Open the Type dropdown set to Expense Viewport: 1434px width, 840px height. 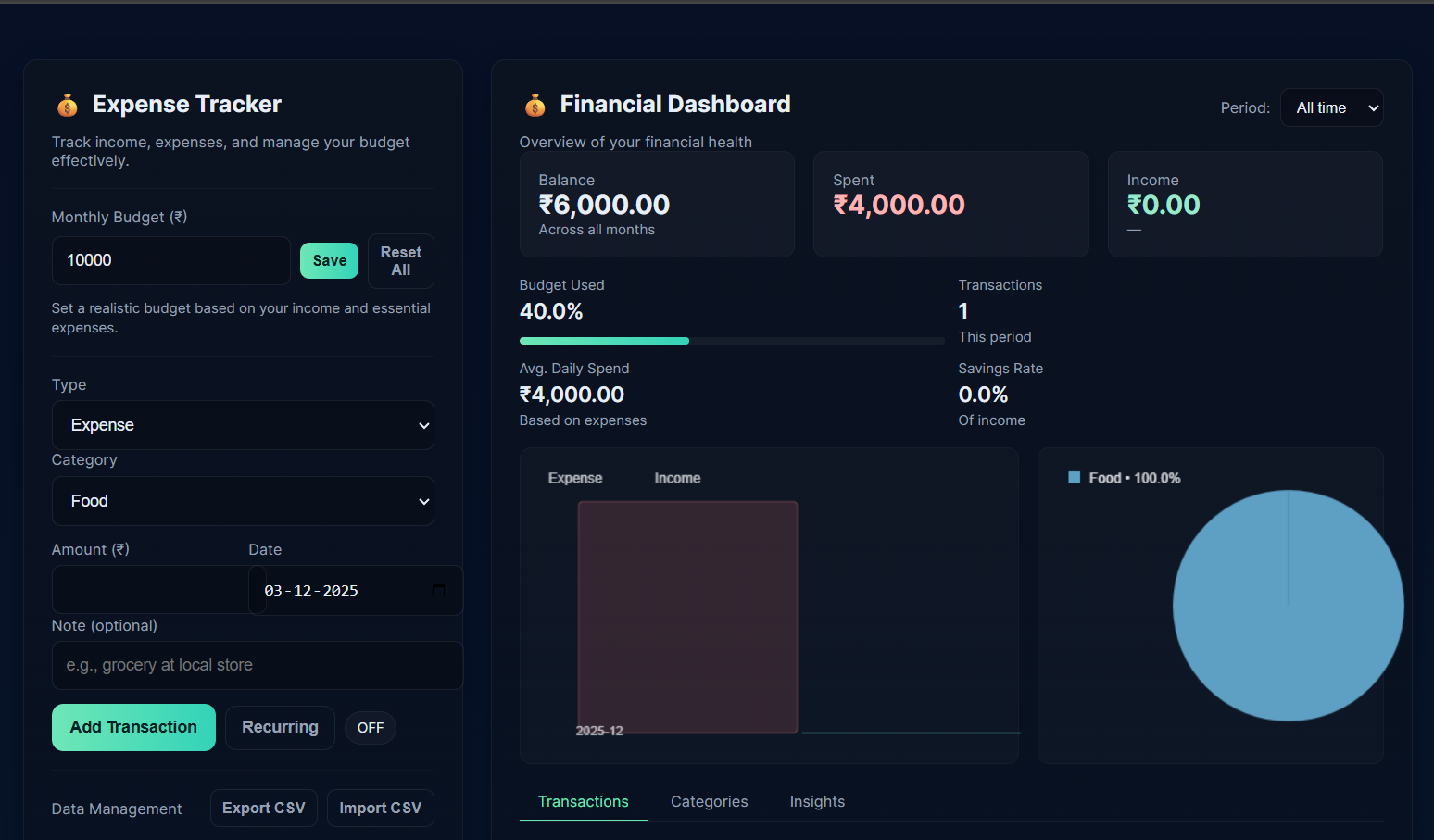[243, 425]
